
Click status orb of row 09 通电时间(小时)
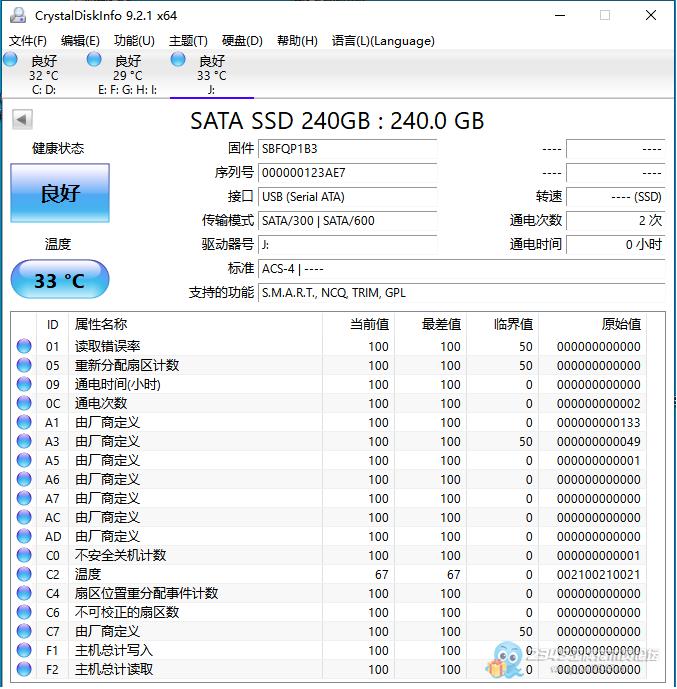[24, 384]
